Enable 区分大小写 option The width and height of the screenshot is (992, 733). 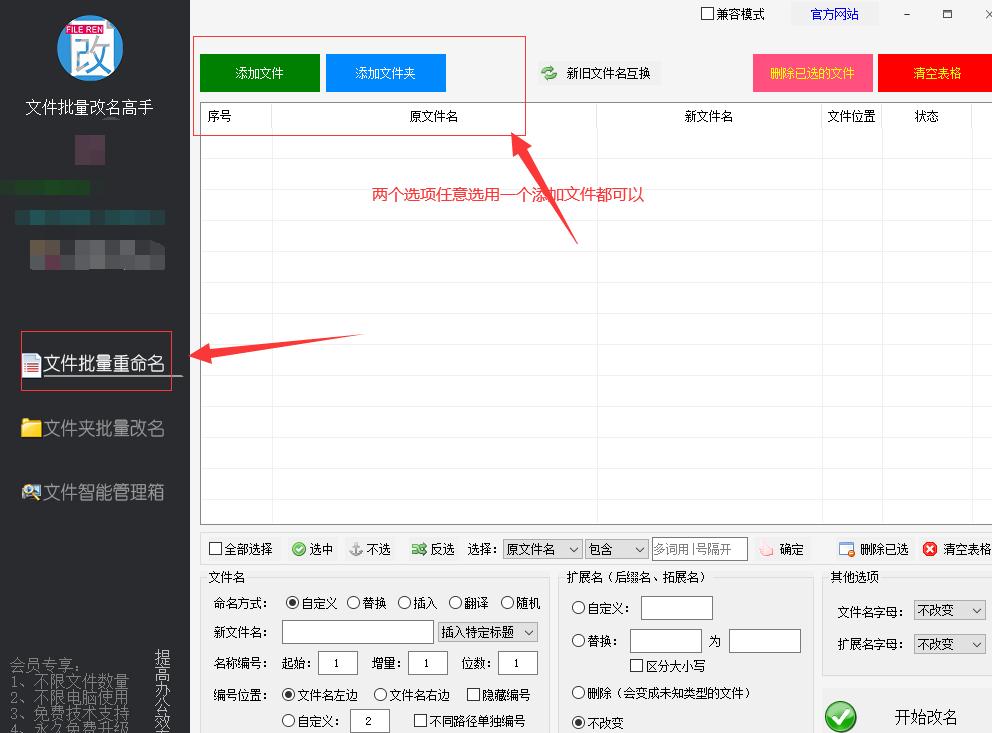(637, 665)
